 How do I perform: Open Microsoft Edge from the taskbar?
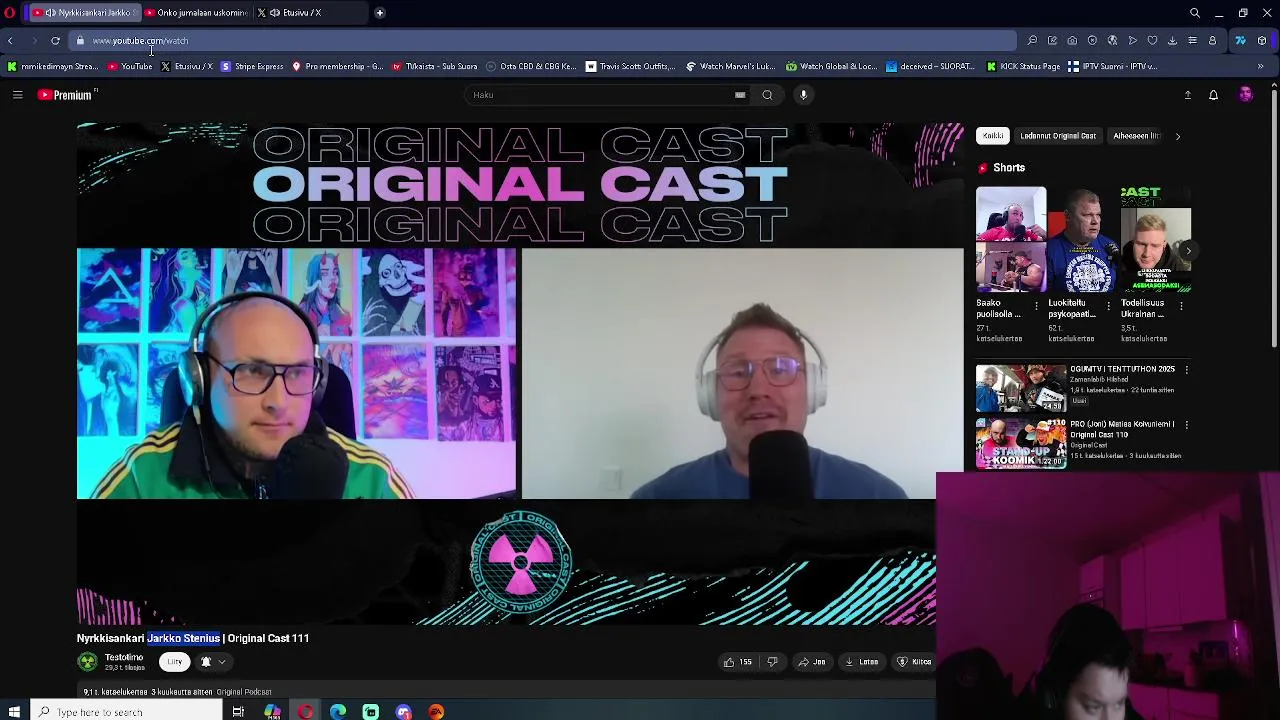pyautogui.click(x=338, y=712)
